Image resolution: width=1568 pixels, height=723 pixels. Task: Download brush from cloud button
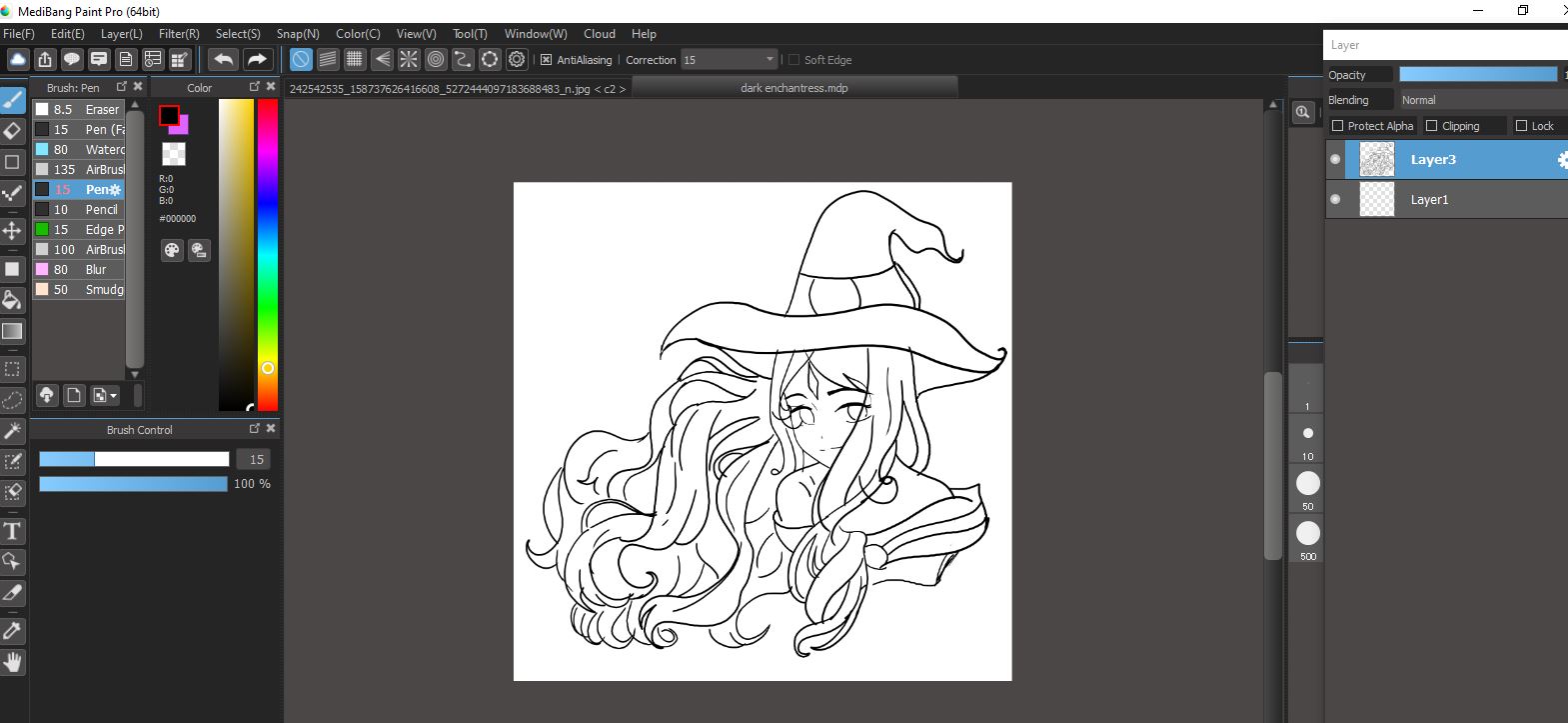click(x=47, y=396)
